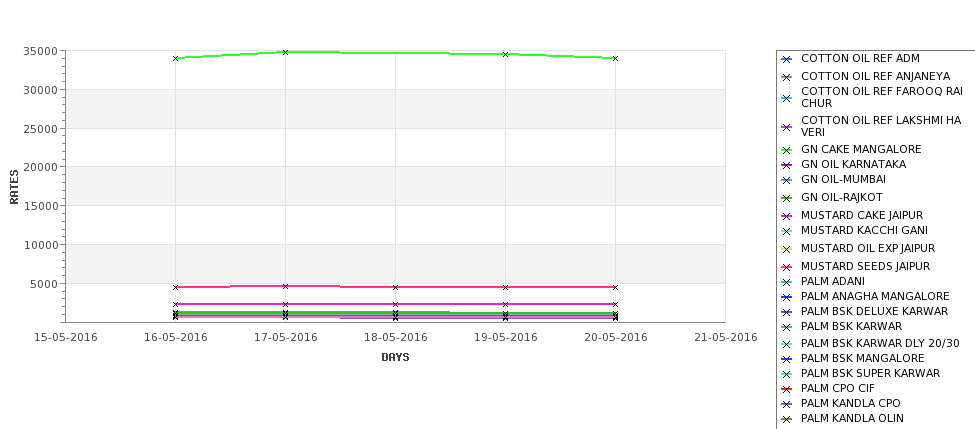Image resolution: width=975 pixels, height=429 pixels.
Task: Select the MUSTARD KACCHI GANI legend text
Action: pyautogui.click(x=861, y=231)
